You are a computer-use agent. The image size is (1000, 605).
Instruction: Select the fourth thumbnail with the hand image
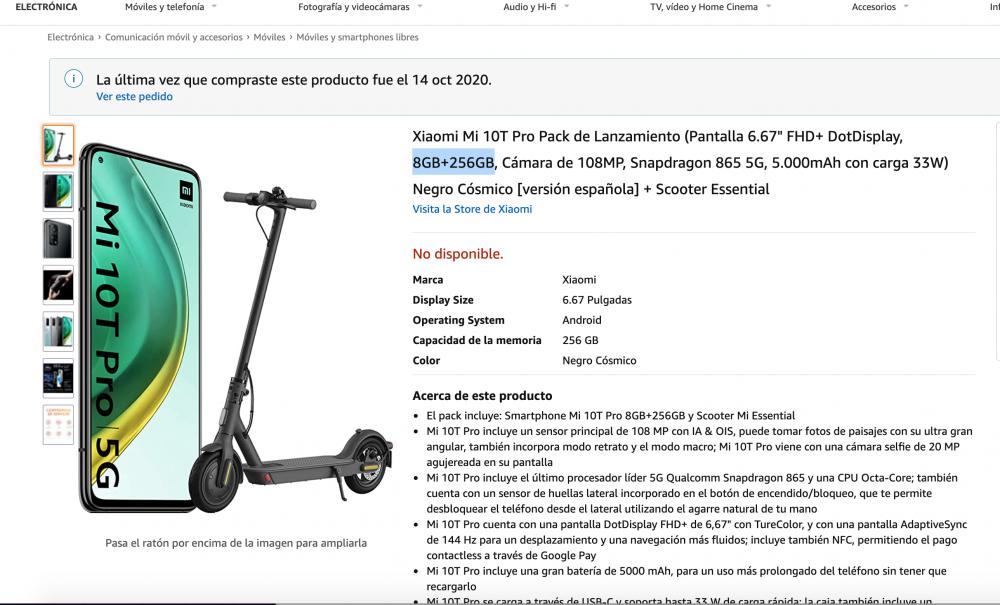(58, 285)
